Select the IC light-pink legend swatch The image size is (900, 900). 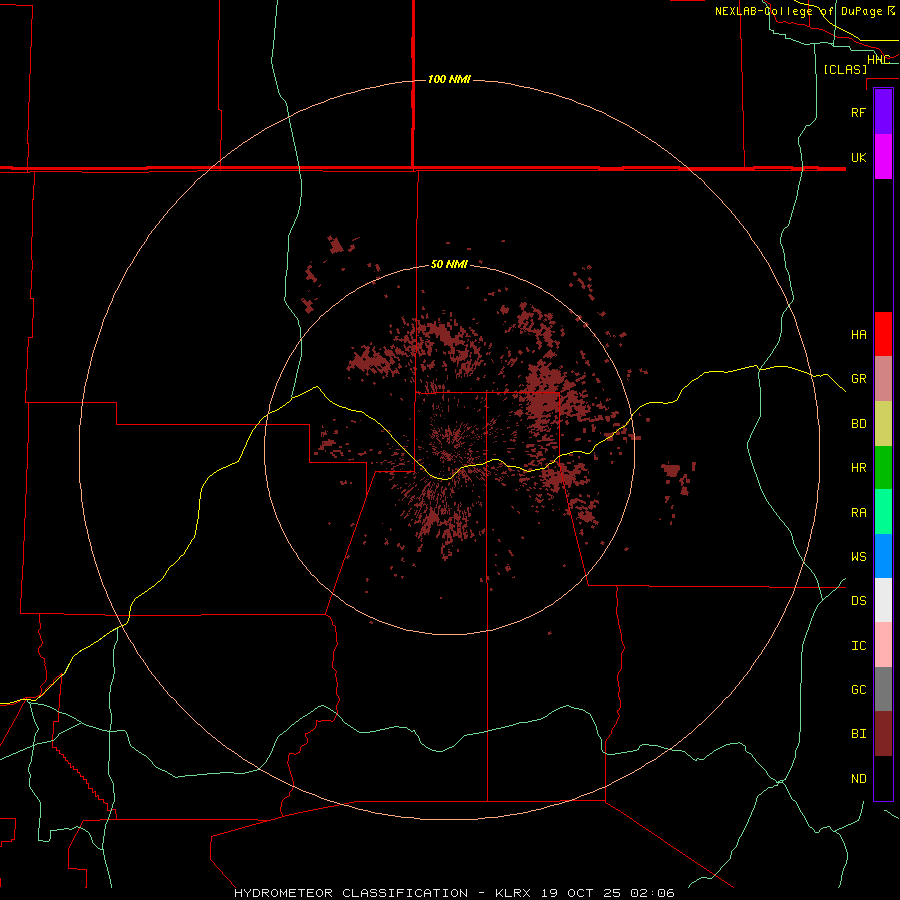point(883,645)
